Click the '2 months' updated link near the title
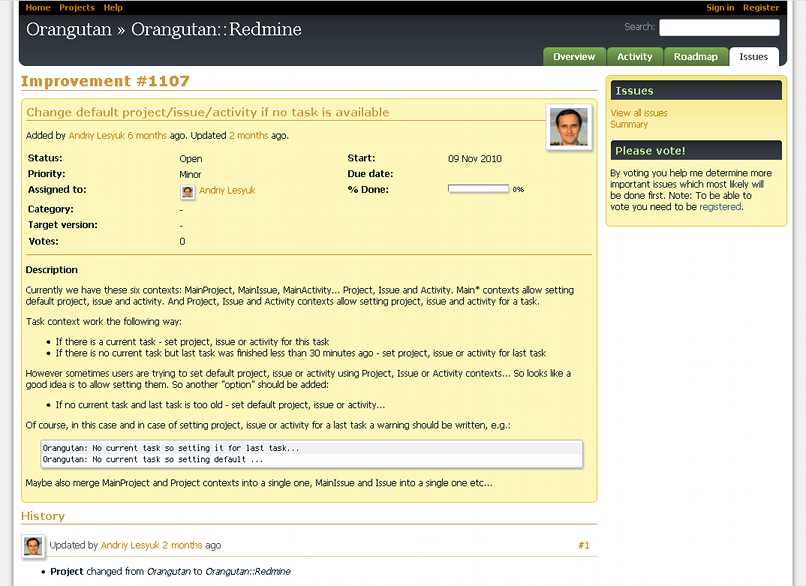Screen dimensions: 806x586 coord(249,136)
